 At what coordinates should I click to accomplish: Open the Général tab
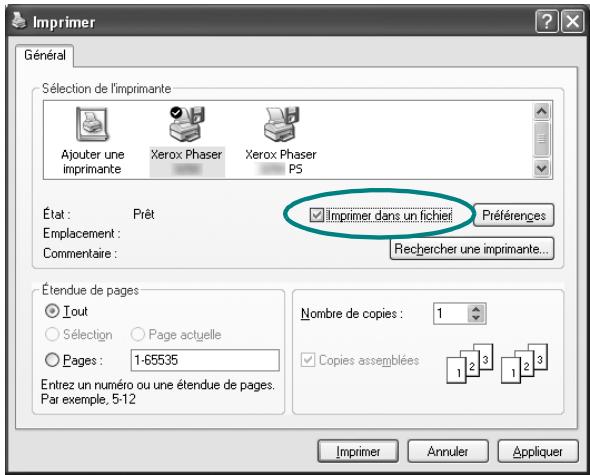45,55
